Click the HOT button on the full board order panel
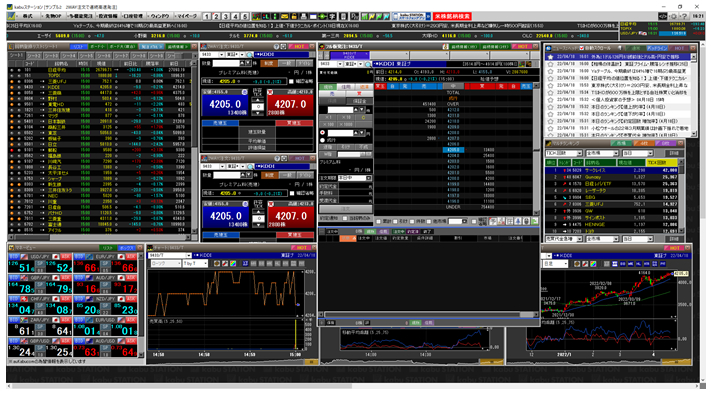This screenshot has height=400, width=711. click(521, 46)
